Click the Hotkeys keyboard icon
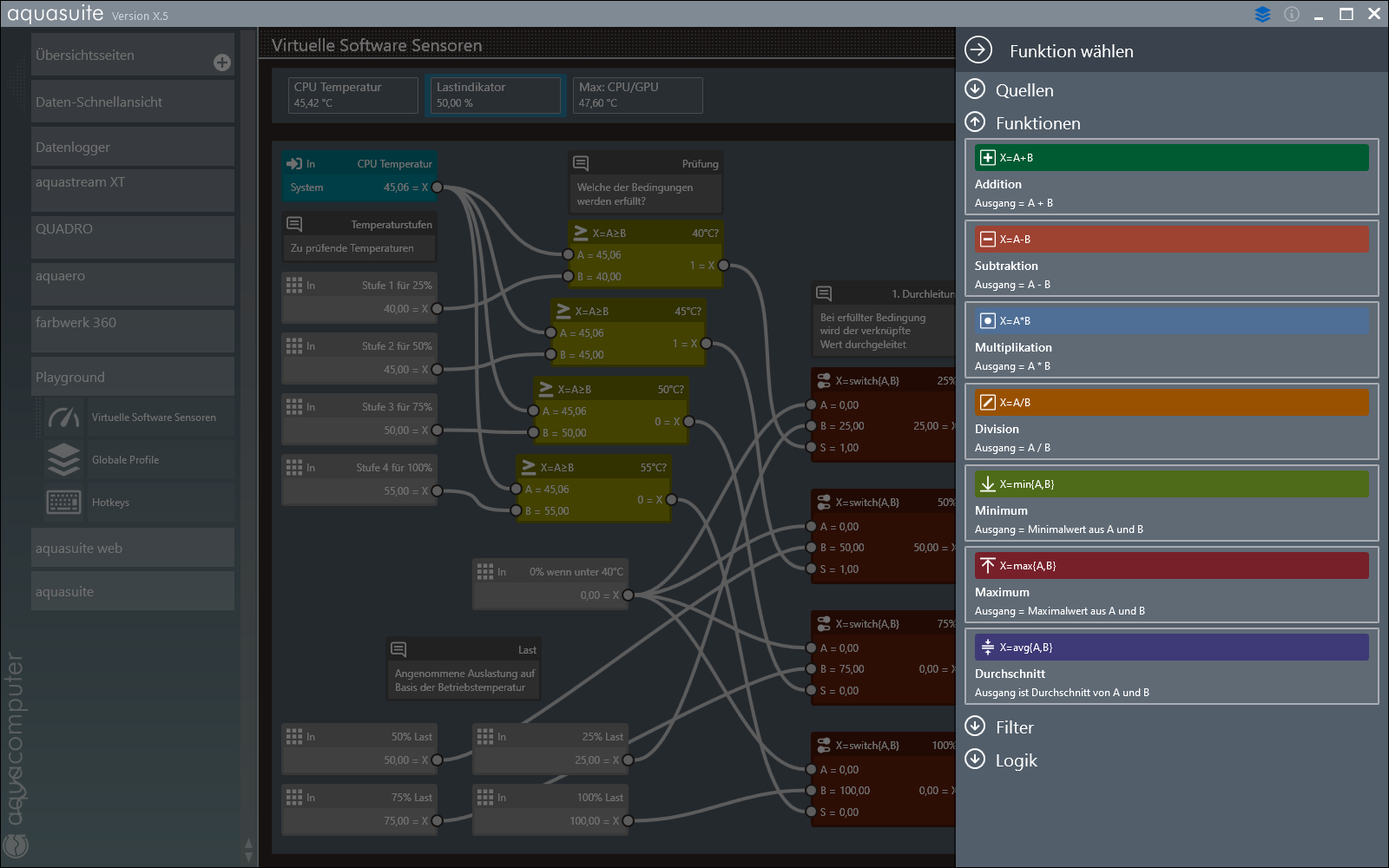Viewport: 1389px width, 868px height. pos(64,503)
